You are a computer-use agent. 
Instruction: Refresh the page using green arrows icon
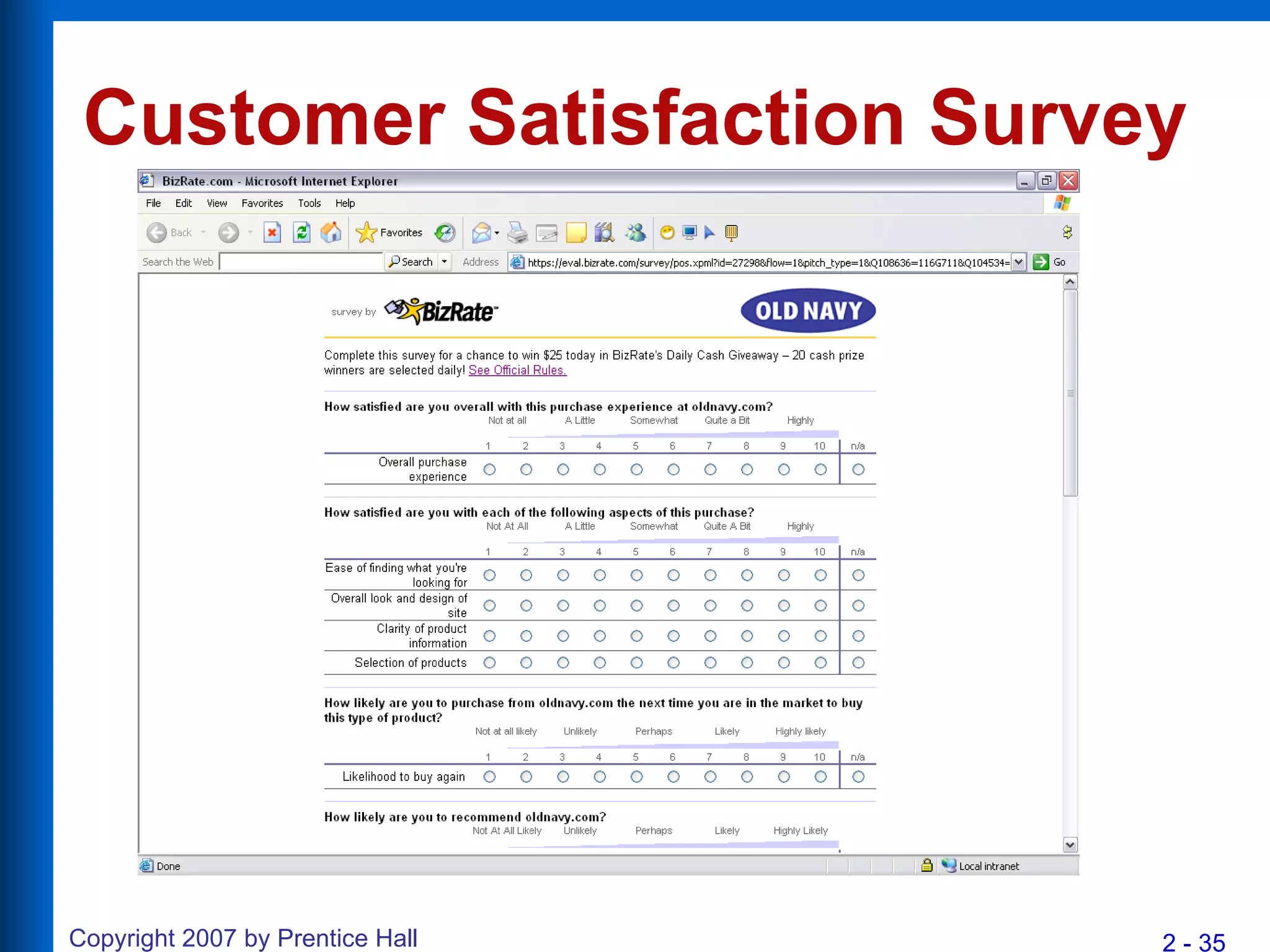(x=301, y=232)
